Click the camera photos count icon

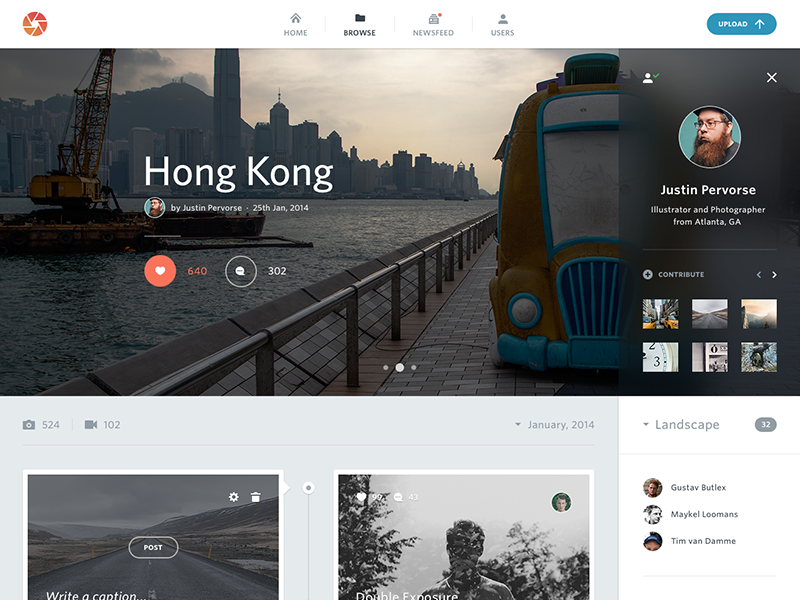pos(29,425)
